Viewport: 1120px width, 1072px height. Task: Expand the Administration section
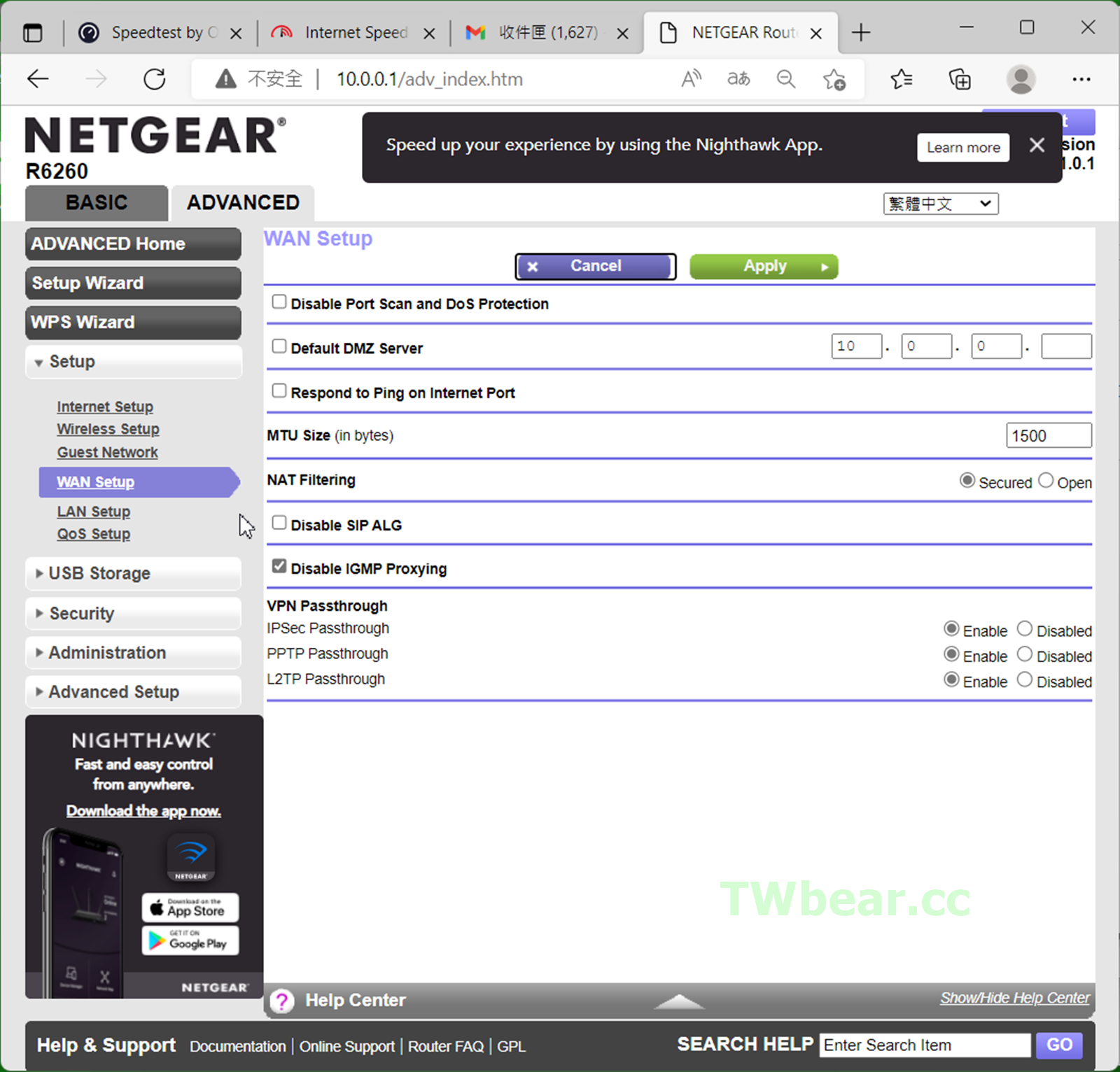133,653
